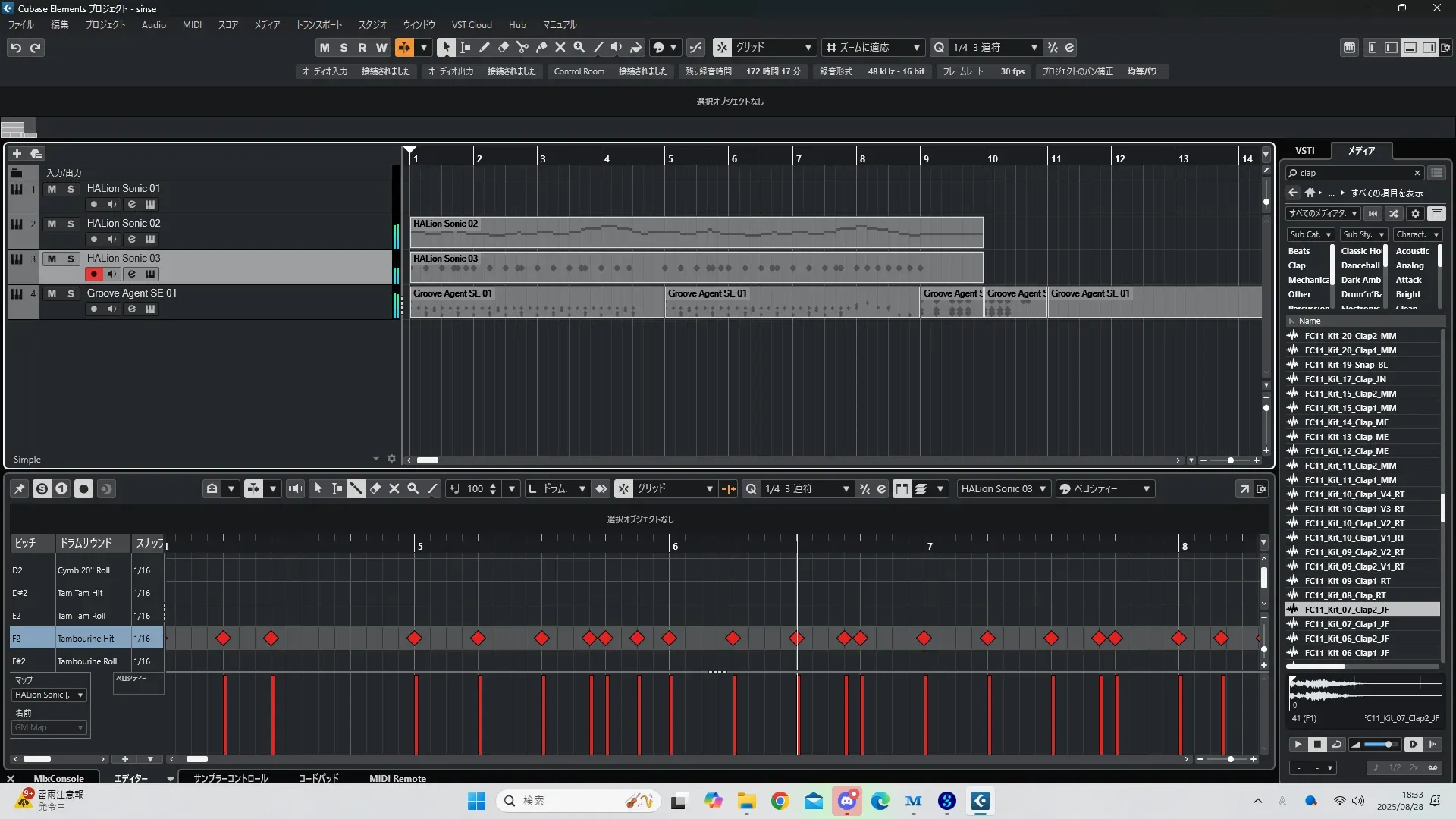Image resolution: width=1456 pixels, height=819 pixels.
Task: Open the MixConsole lower zone tab
Action: [58, 778]
